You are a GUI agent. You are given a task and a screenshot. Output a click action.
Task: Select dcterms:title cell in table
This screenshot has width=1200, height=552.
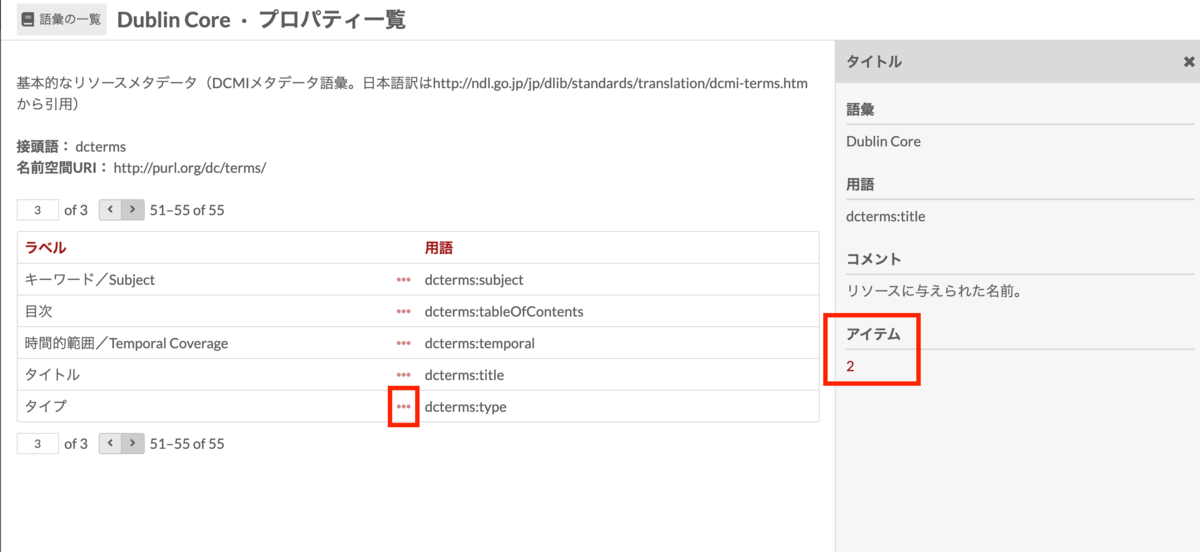[x=464, y=375]
